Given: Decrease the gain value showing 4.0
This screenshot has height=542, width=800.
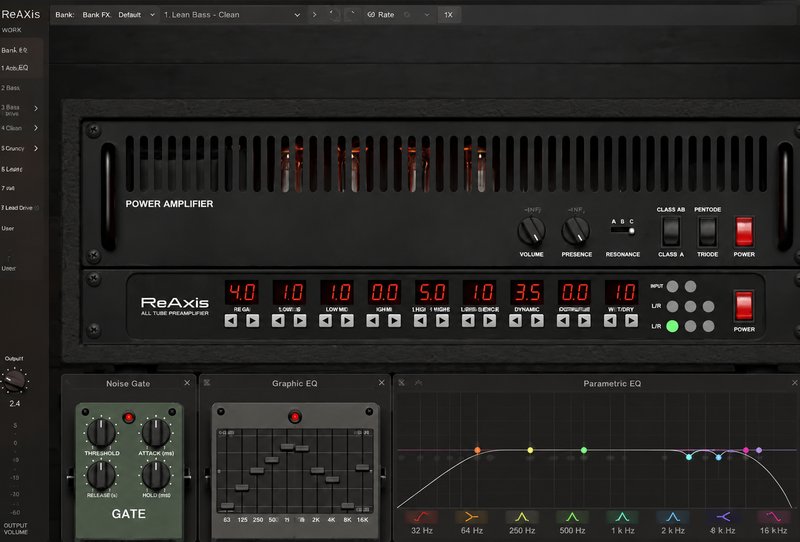Looking at the screenshot, I should (x=231, y=321).
